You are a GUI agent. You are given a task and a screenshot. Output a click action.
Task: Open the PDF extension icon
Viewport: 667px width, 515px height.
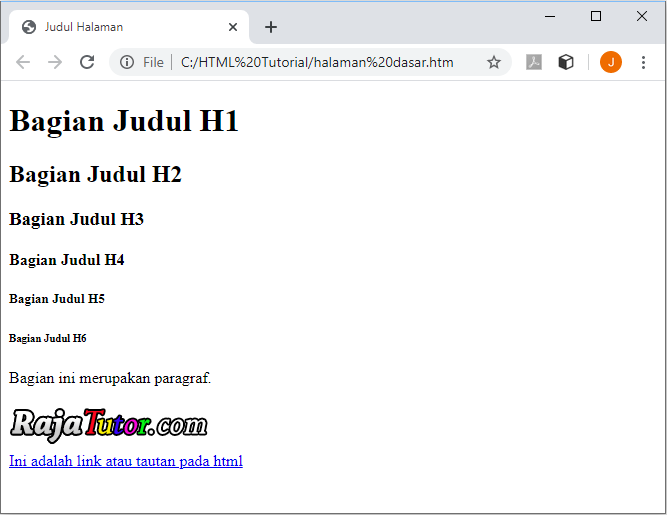[x=534, y=62]
